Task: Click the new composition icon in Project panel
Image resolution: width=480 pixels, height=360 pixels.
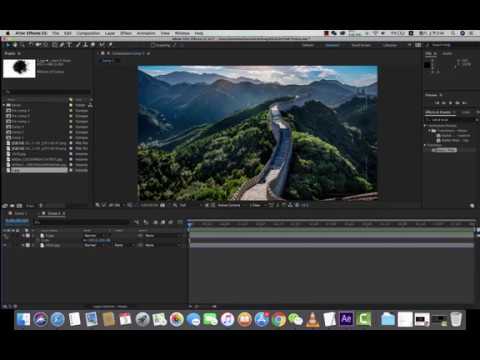Action: click(x=19, y=206)
